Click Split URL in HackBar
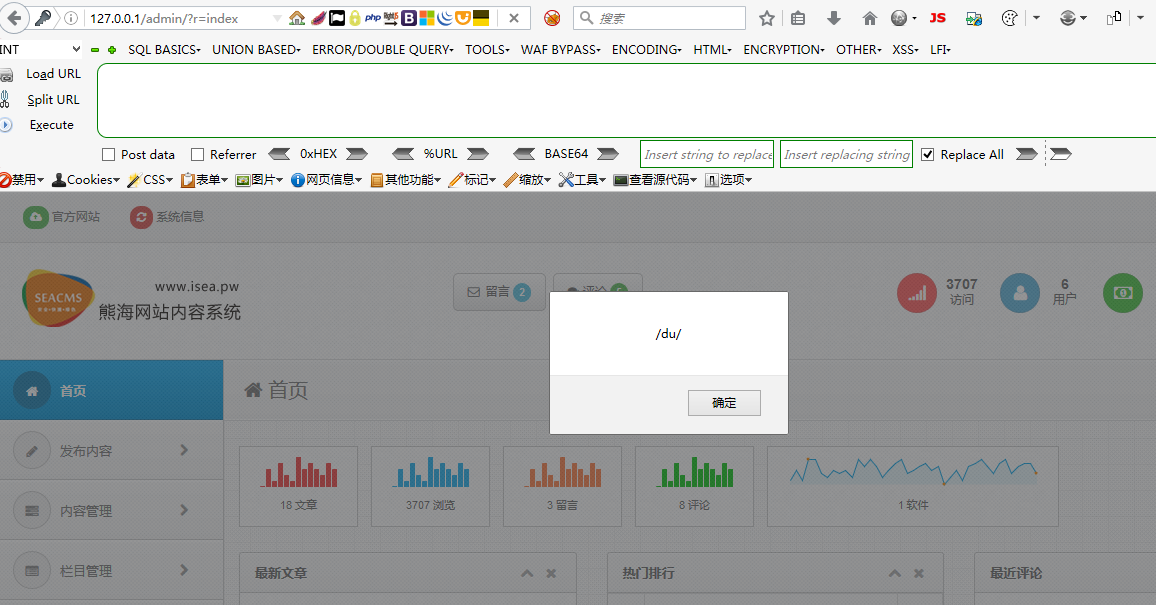The width and height of the screenshot is (1156, 605). pyautogui.click(x=53, y=99)
